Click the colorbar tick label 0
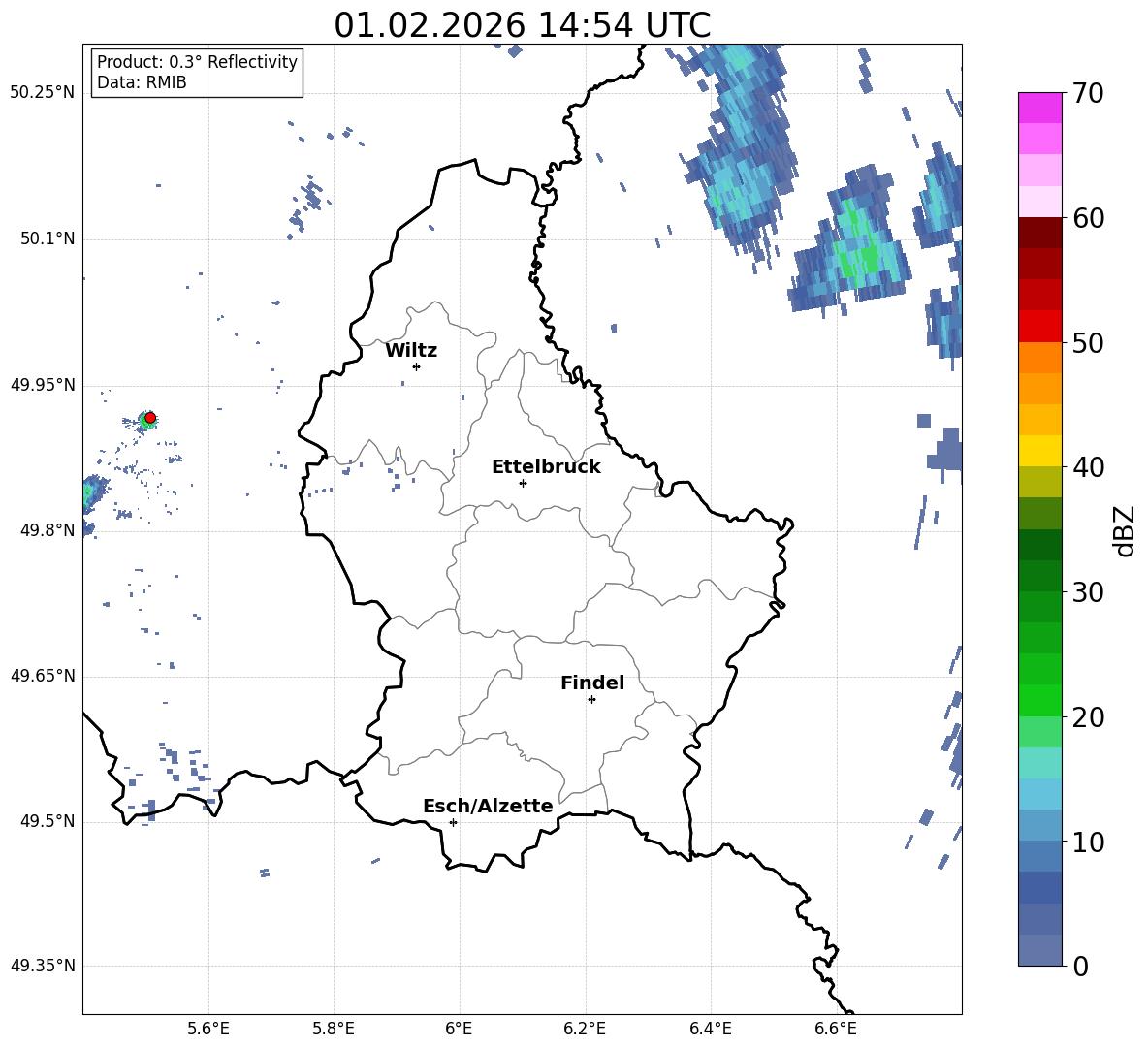Screen dimensions: 1148x1048 1080,966
